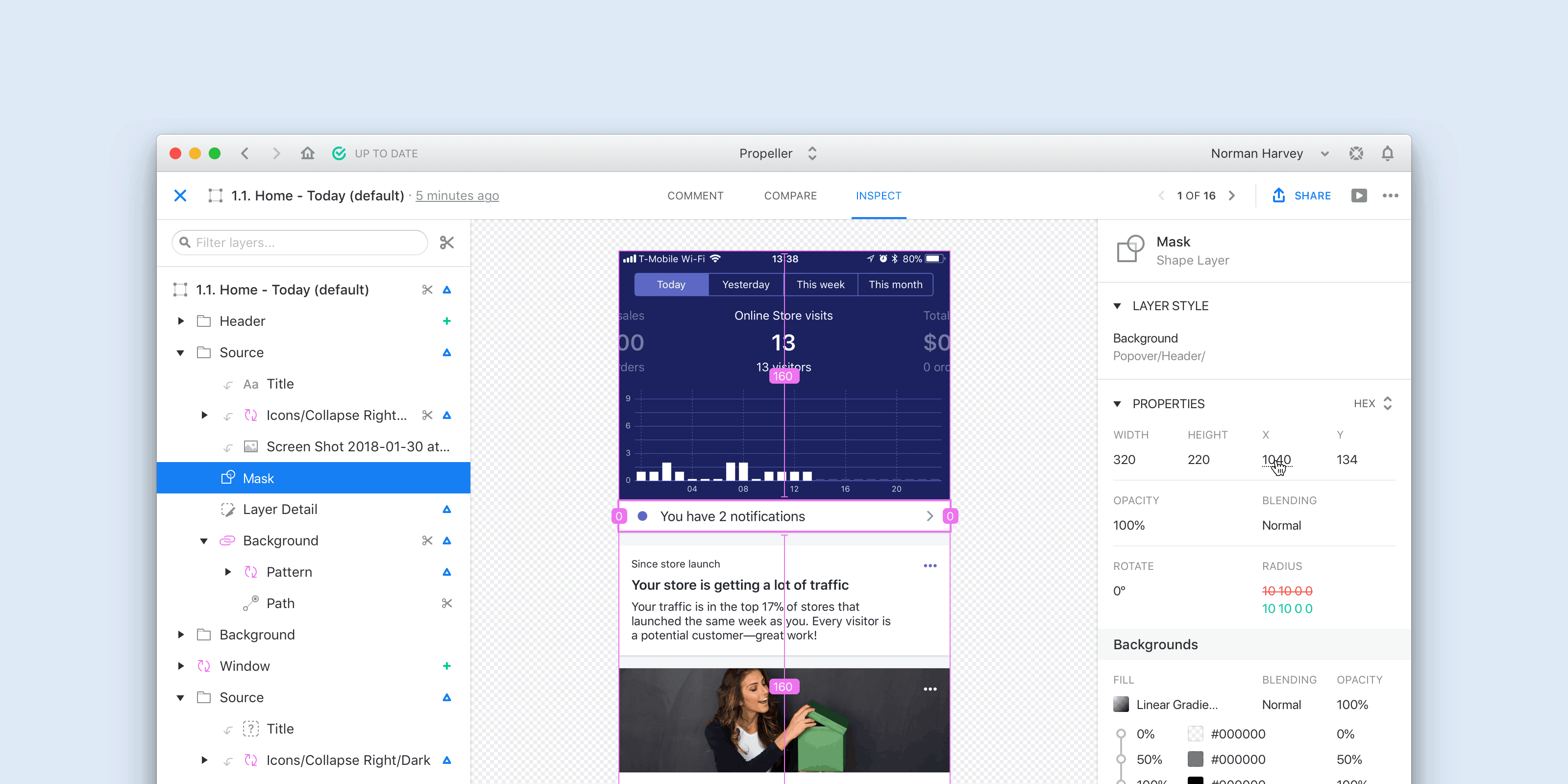Click the play/presentation mode icon
This screenshot has width=1568, height=784.
pos(1358,195)
